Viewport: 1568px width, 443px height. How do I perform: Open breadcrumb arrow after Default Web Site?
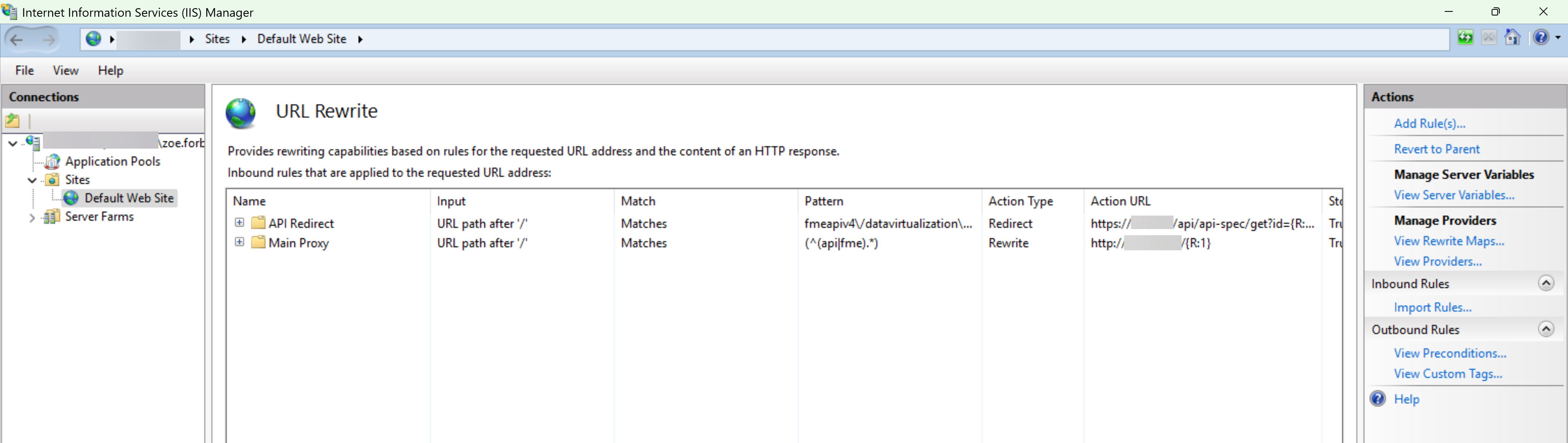360,40
